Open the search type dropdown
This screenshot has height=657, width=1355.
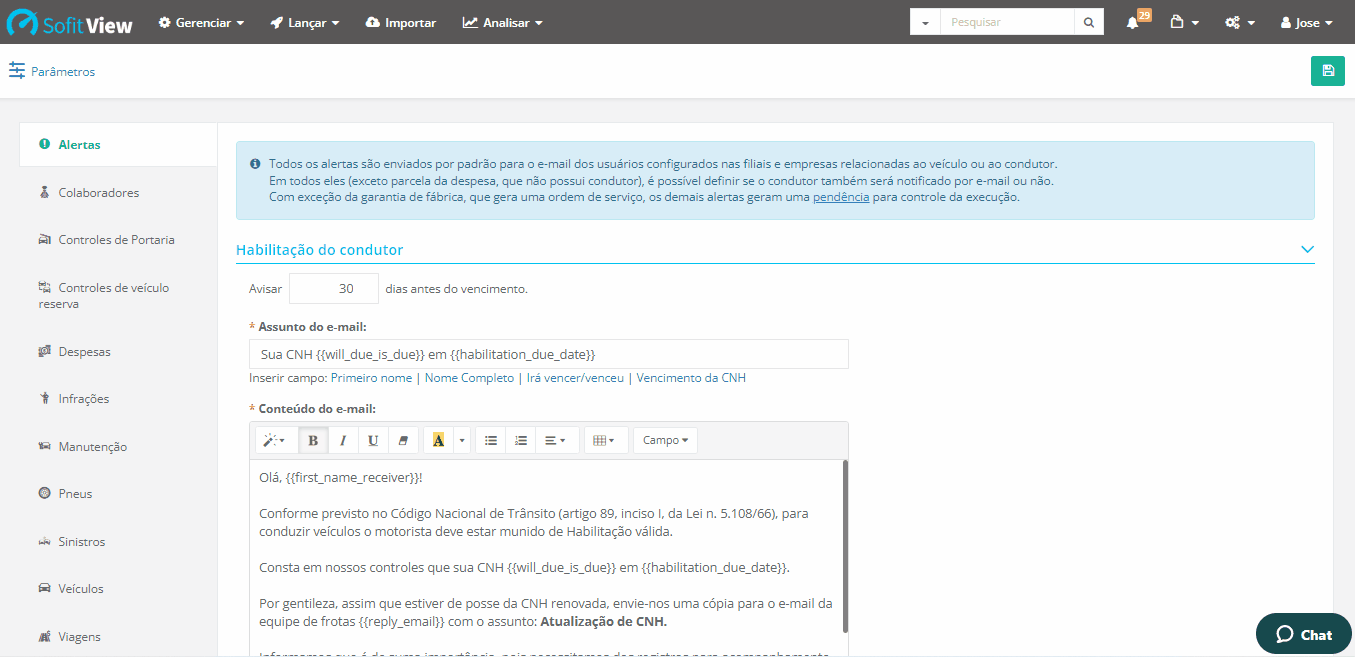tap(925, 22)
